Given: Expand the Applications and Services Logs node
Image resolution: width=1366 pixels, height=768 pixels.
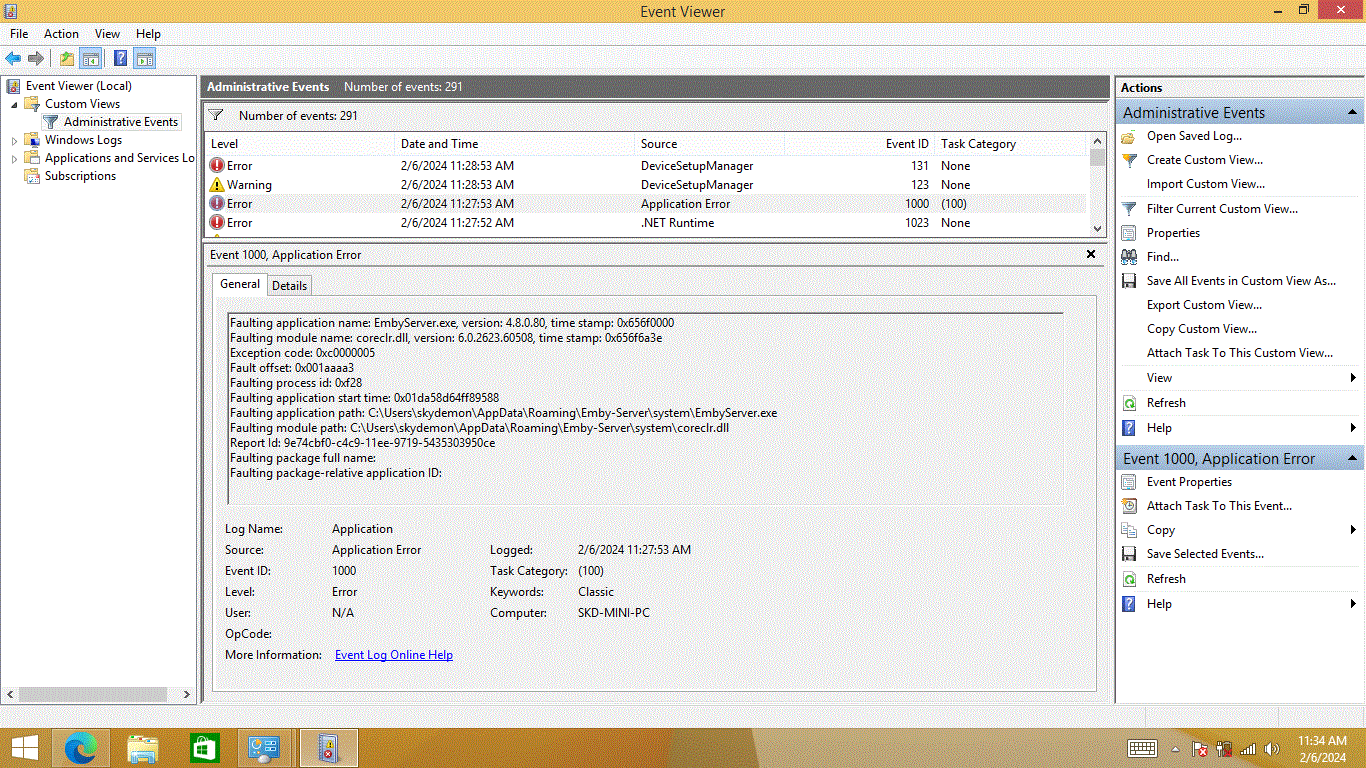Looking at the screenshot, I should point(14,159).
